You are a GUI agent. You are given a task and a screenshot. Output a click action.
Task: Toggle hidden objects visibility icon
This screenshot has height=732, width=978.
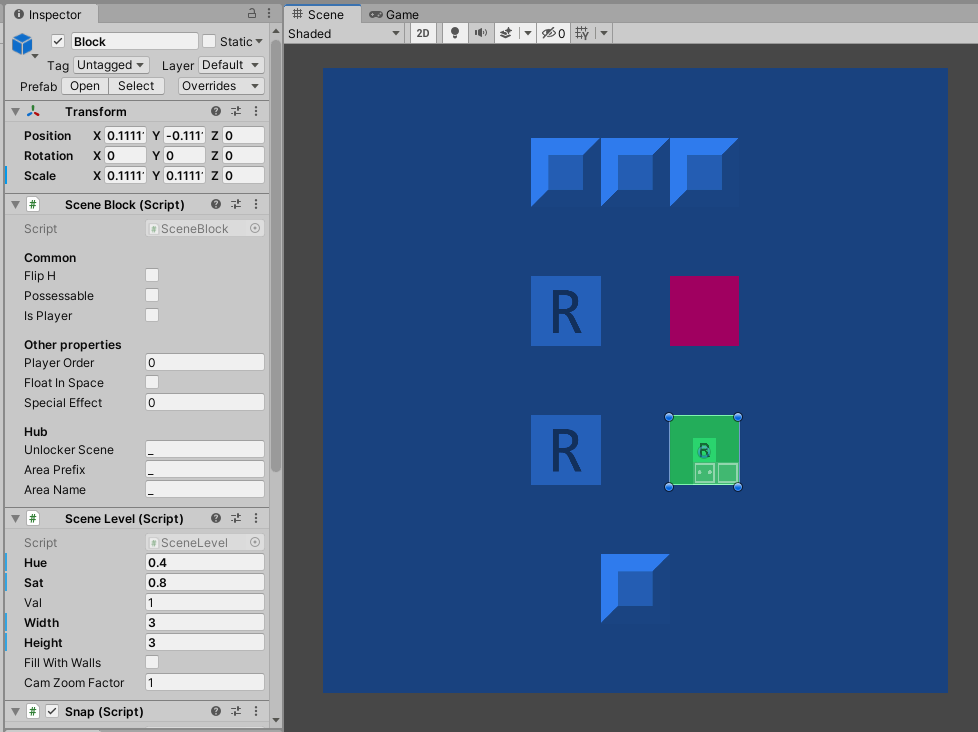(553, 33)
